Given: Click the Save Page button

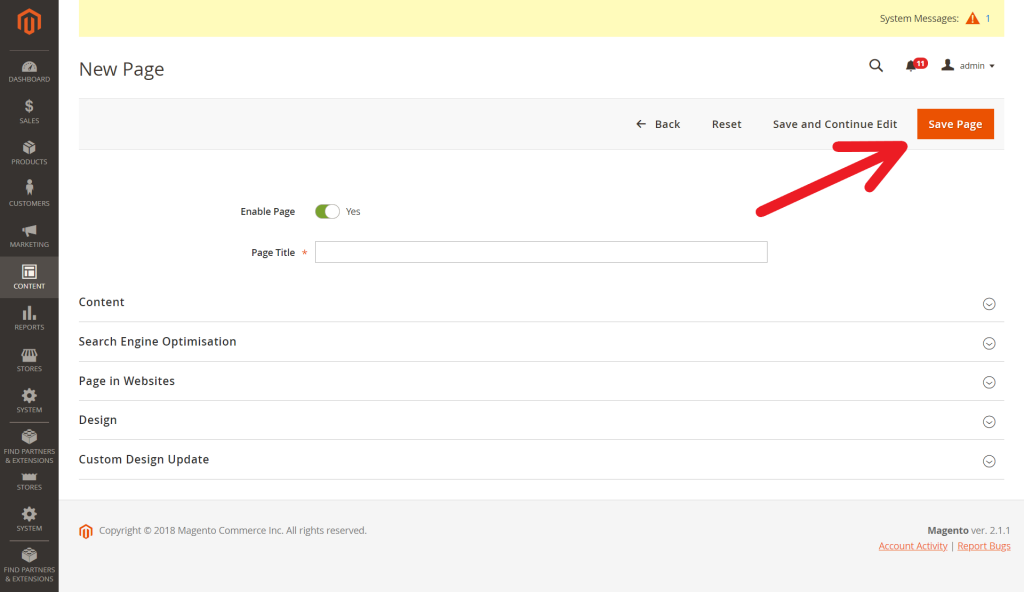Looking at the screenshot, I should (x=955, y=124).
